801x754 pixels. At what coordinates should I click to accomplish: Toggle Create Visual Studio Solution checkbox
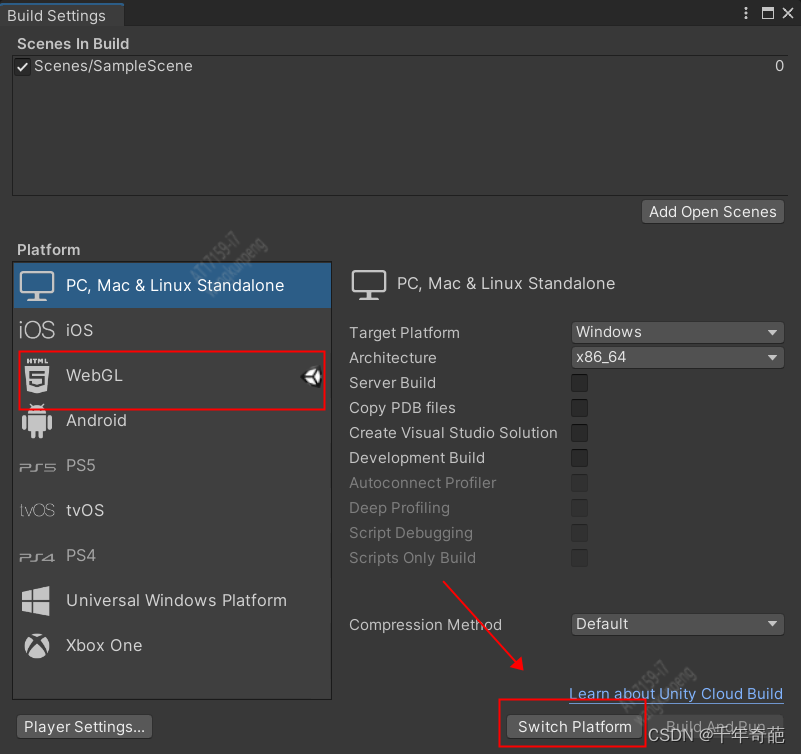point(579,433)
